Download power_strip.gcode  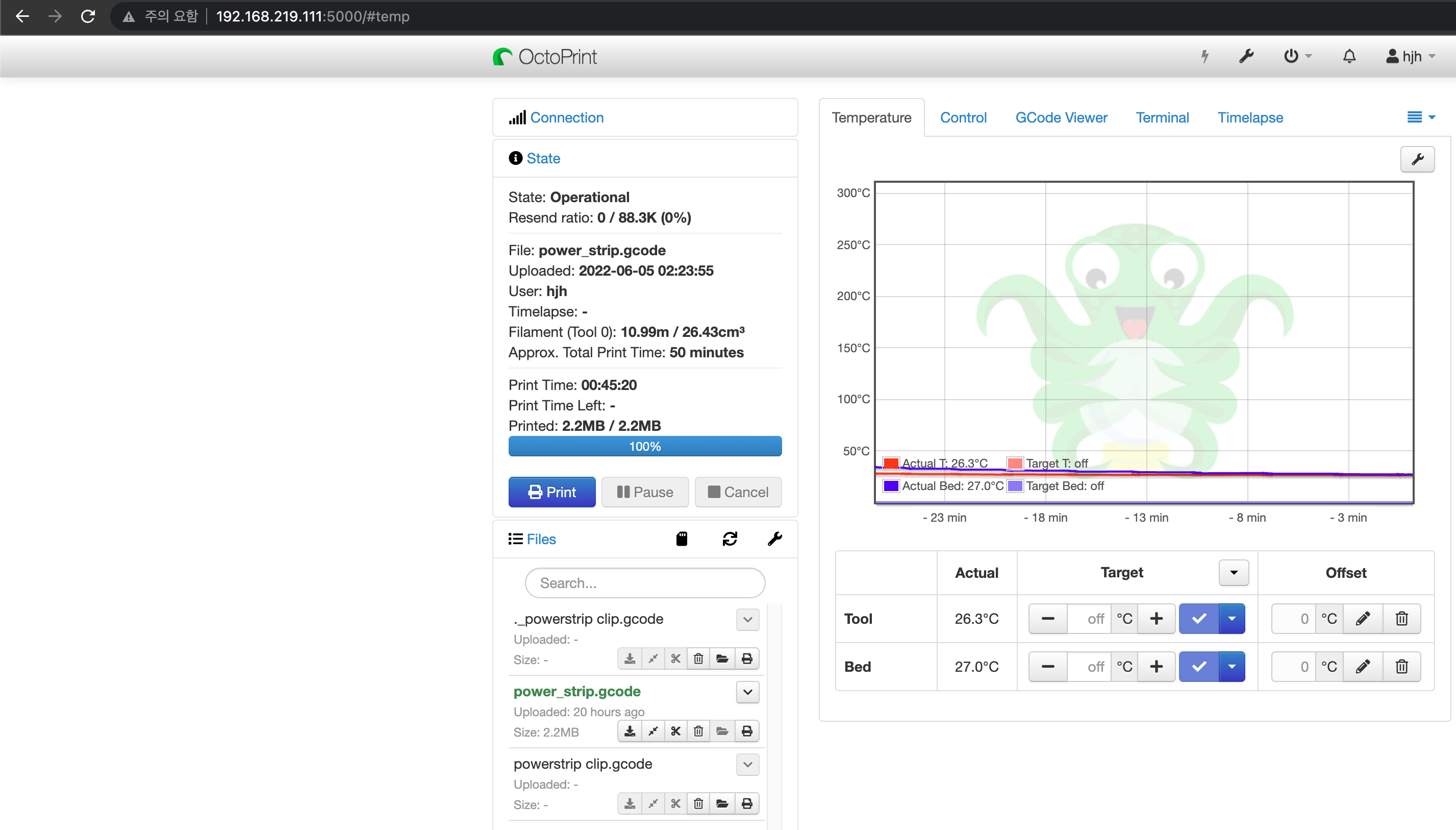pyautogui.click(x=630, y=731)
